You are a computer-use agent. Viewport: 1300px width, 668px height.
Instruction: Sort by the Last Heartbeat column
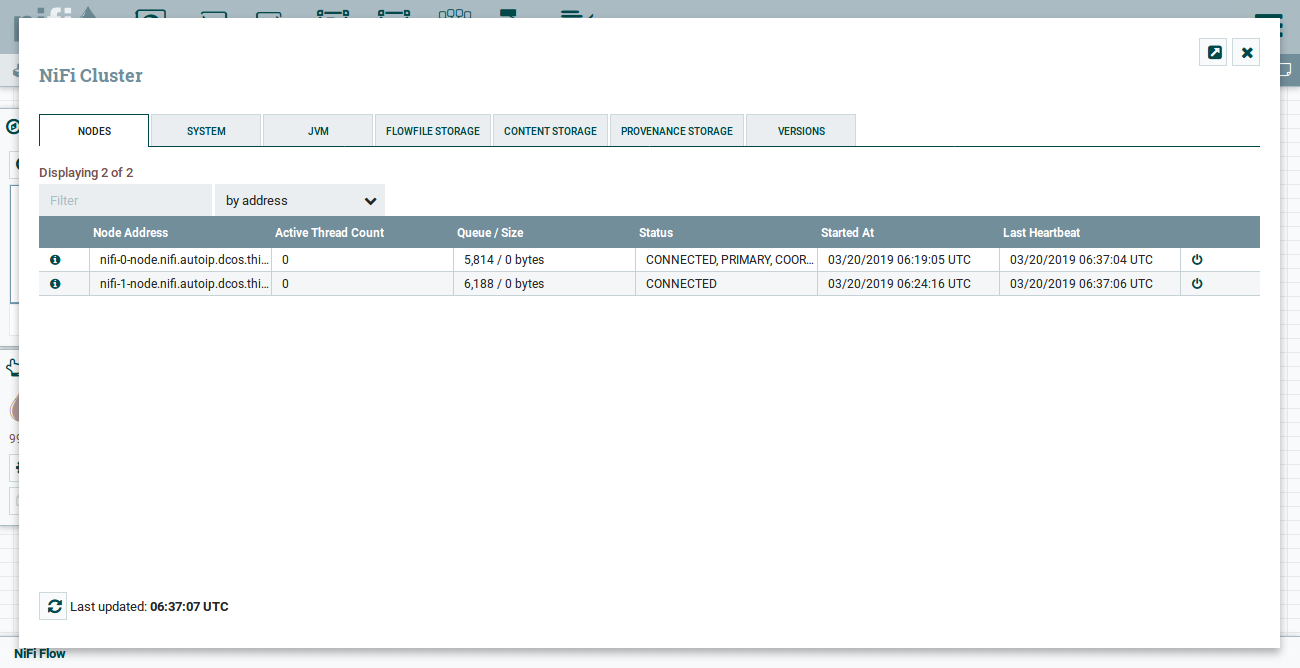click(1090, 232)
